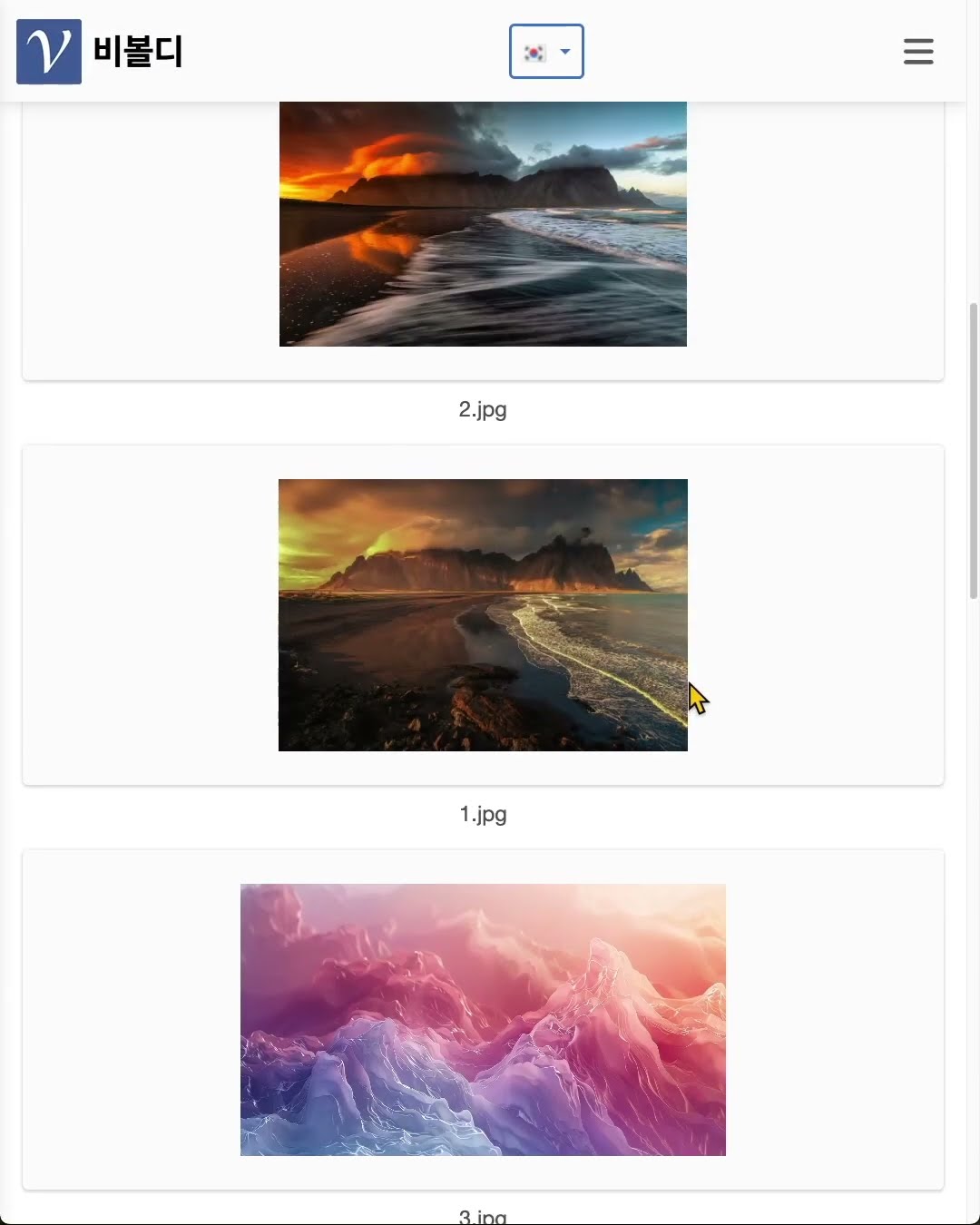The height and width of the screenshot is (1225, 980).
Task: Click the 2.jpg filename label
Action: tap(483, 409)
